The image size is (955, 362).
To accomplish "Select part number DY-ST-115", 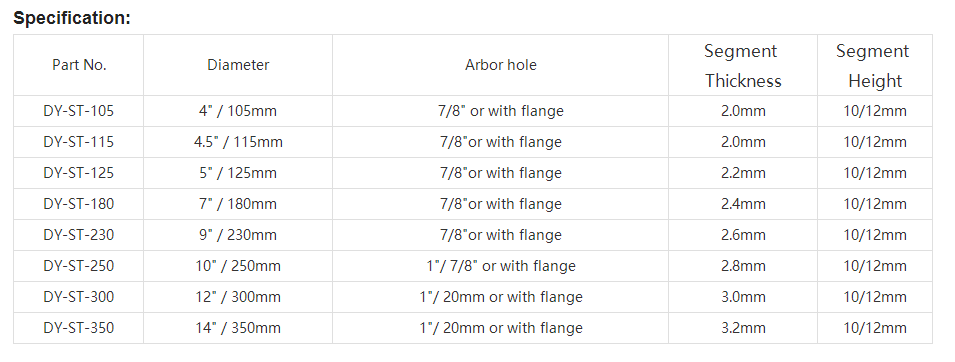I will tap(79, 142).
